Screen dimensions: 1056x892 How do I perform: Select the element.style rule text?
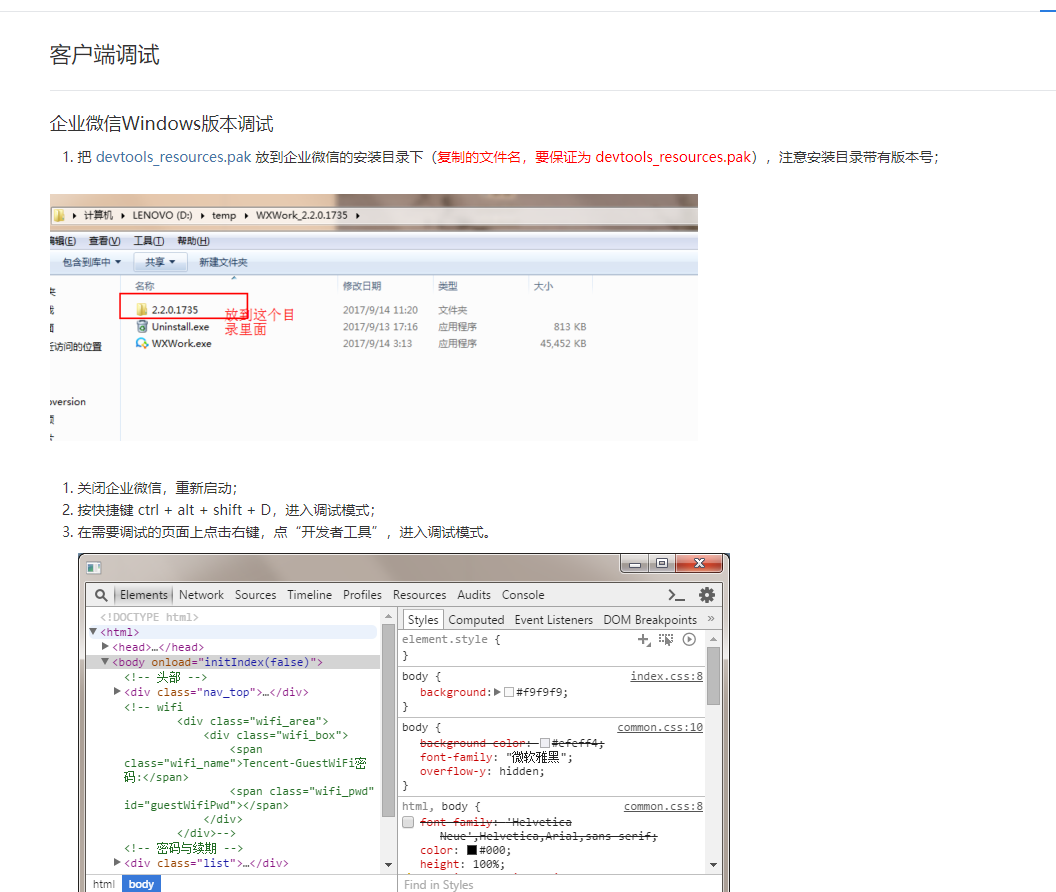coord(451,639)
